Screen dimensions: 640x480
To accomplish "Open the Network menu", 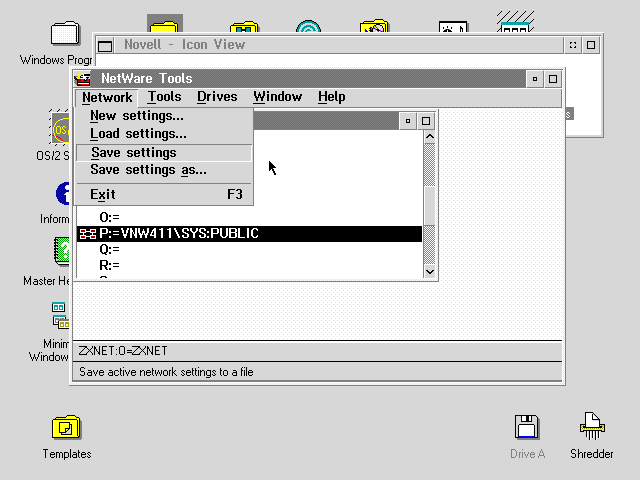I will [107, 98].
